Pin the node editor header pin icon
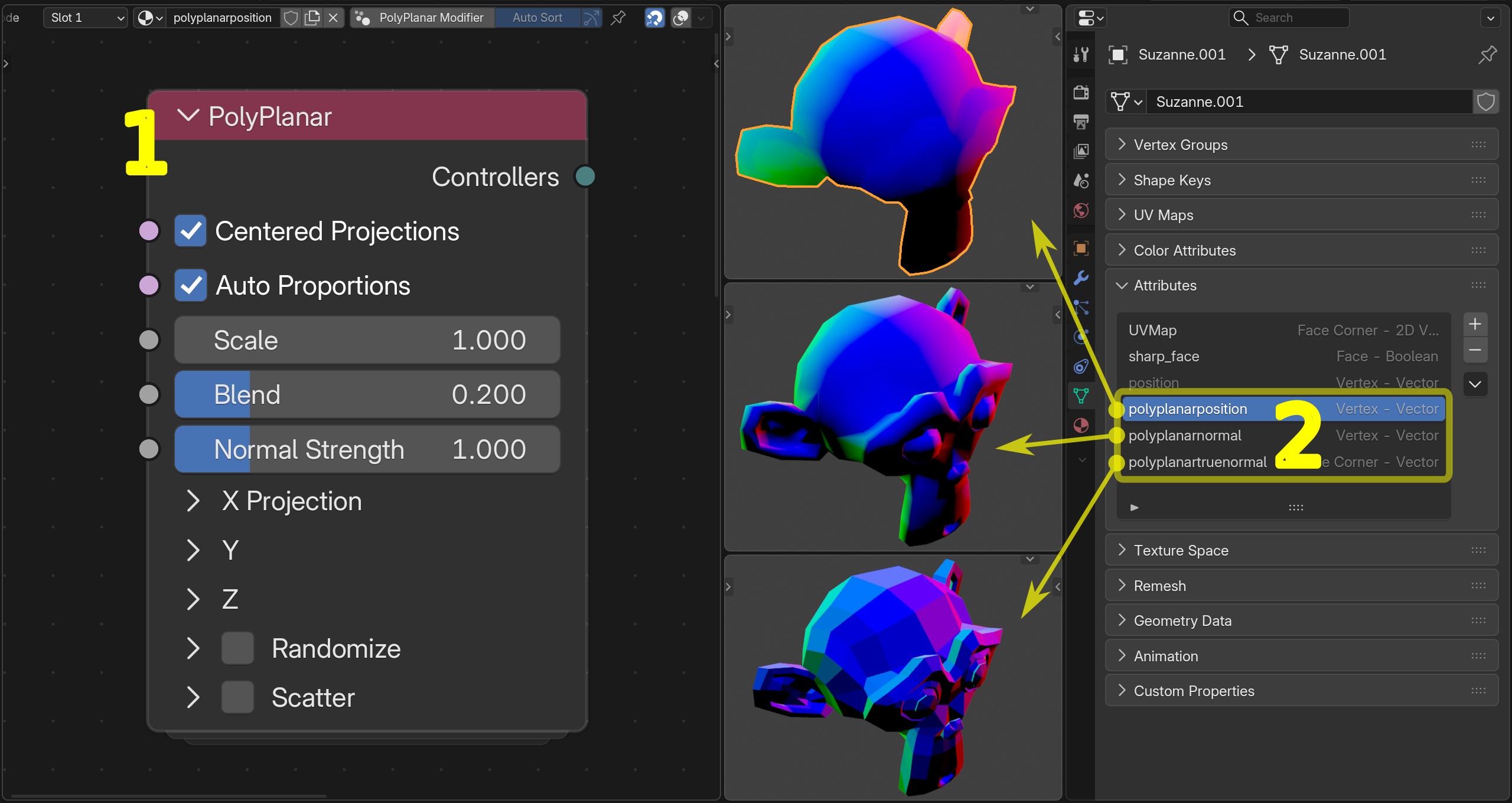 pos(618,18)
